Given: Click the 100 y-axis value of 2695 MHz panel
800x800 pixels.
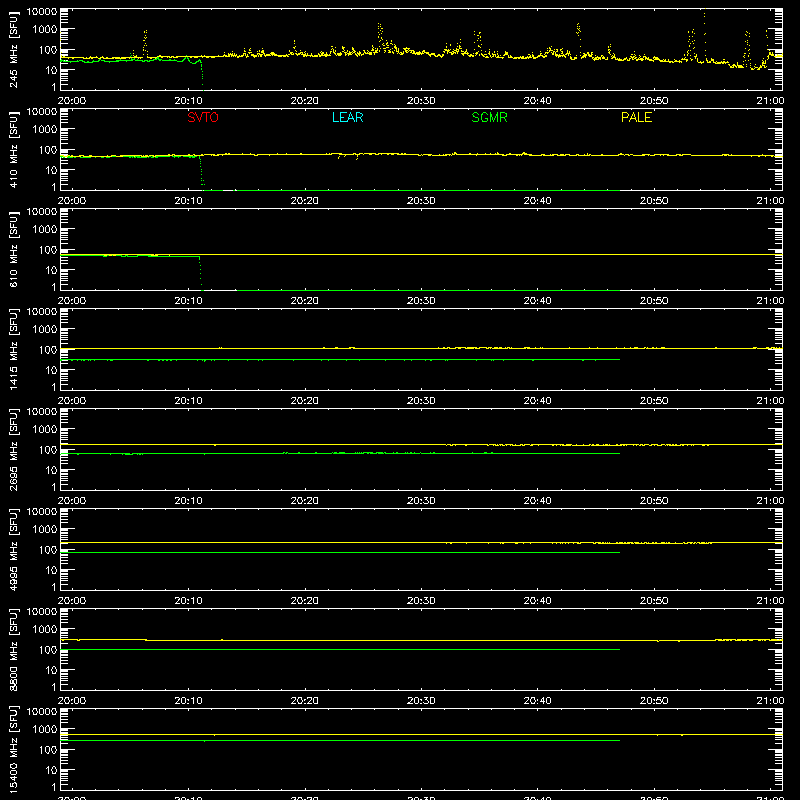Looking at the screenshot, I should coord(48,450).
